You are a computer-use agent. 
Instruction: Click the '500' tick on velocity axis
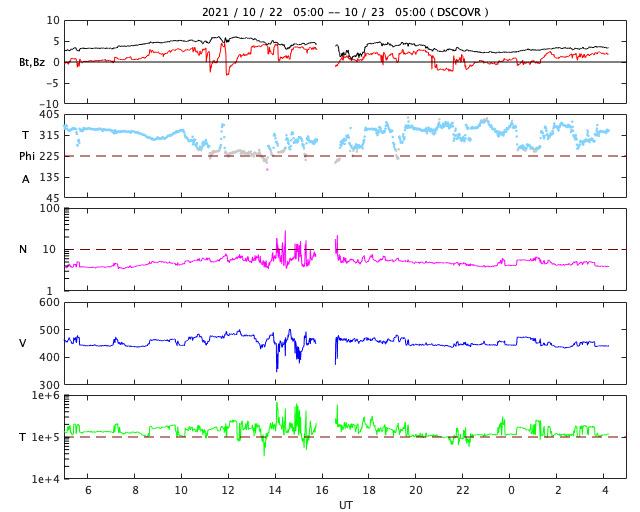[x=49, y=330]
